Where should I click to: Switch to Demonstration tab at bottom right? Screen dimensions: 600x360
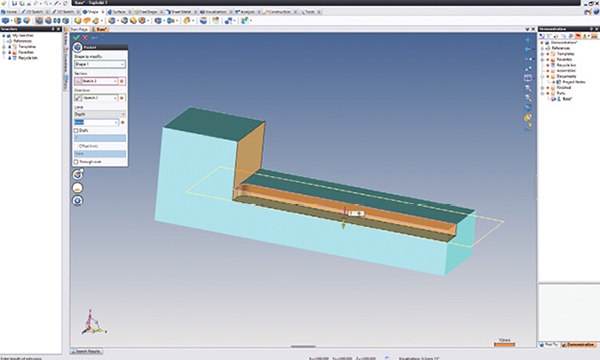(x=579, y=345)
